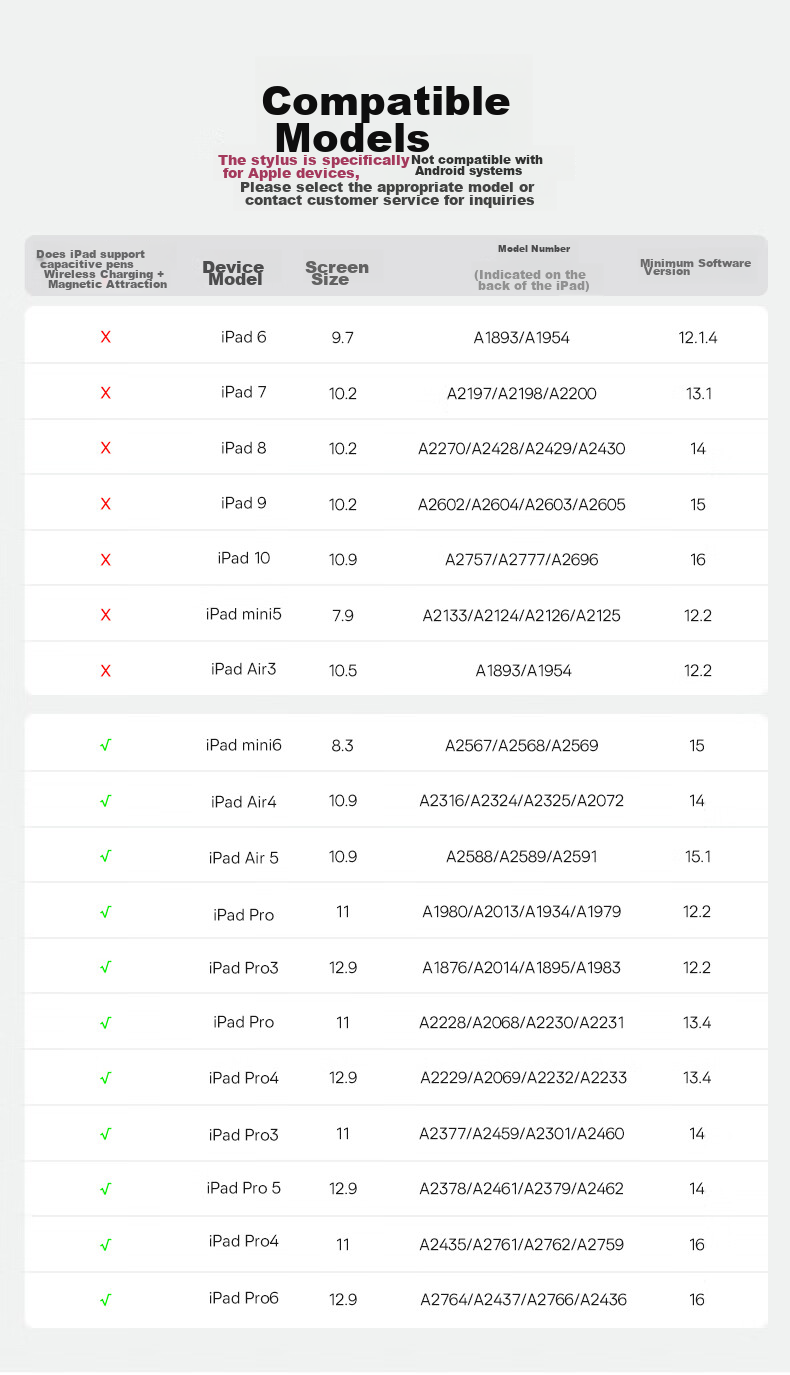The width and height of the screenshot is (790, 1375).
Task: Click model numbers A2757/A2777/A2696
Action: point(521,559)
